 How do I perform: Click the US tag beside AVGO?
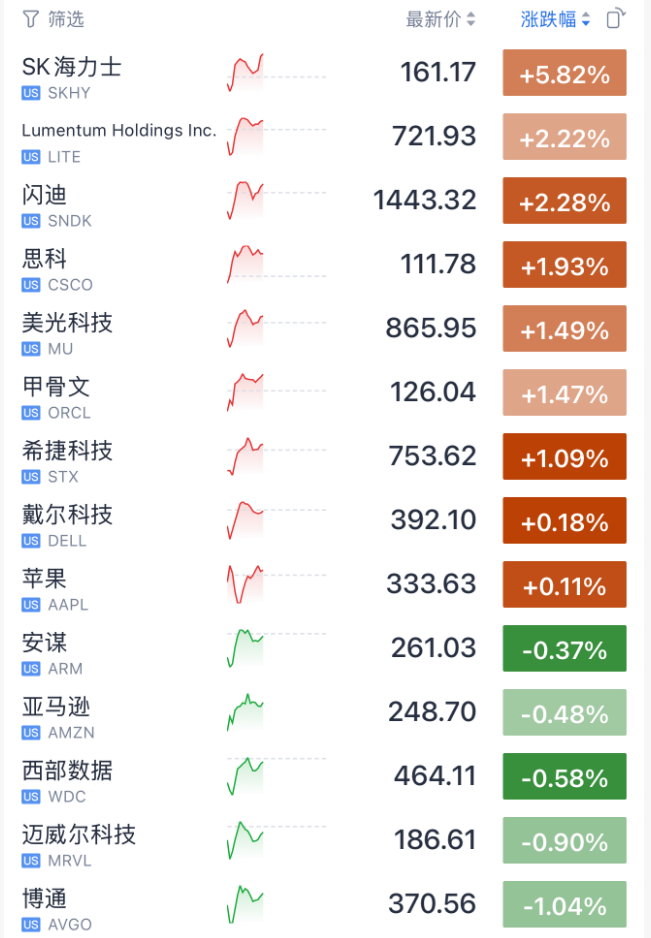pyautogui.click(x=31, y=925)
